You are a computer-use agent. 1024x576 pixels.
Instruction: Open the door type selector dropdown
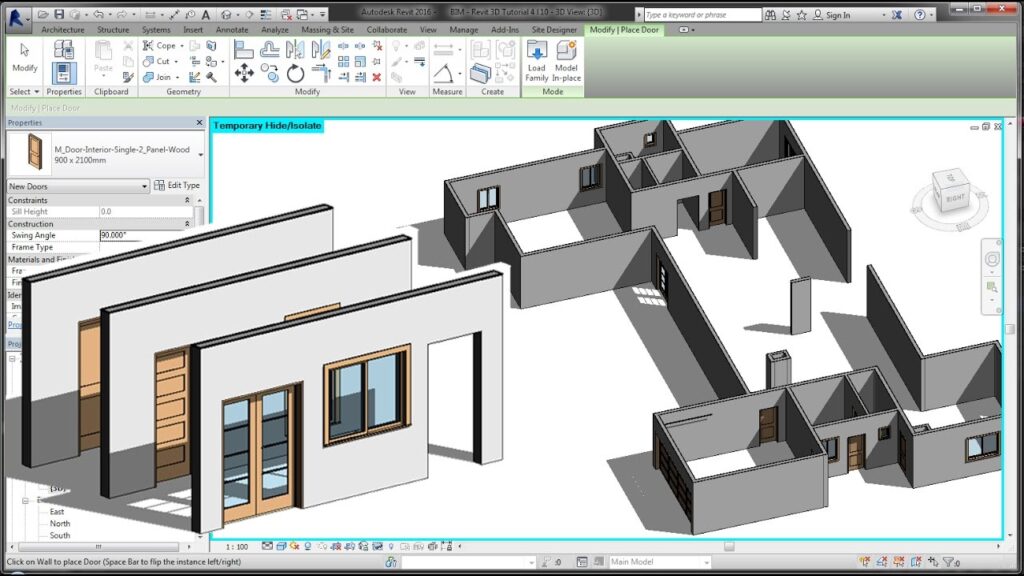tap(200, 155)
